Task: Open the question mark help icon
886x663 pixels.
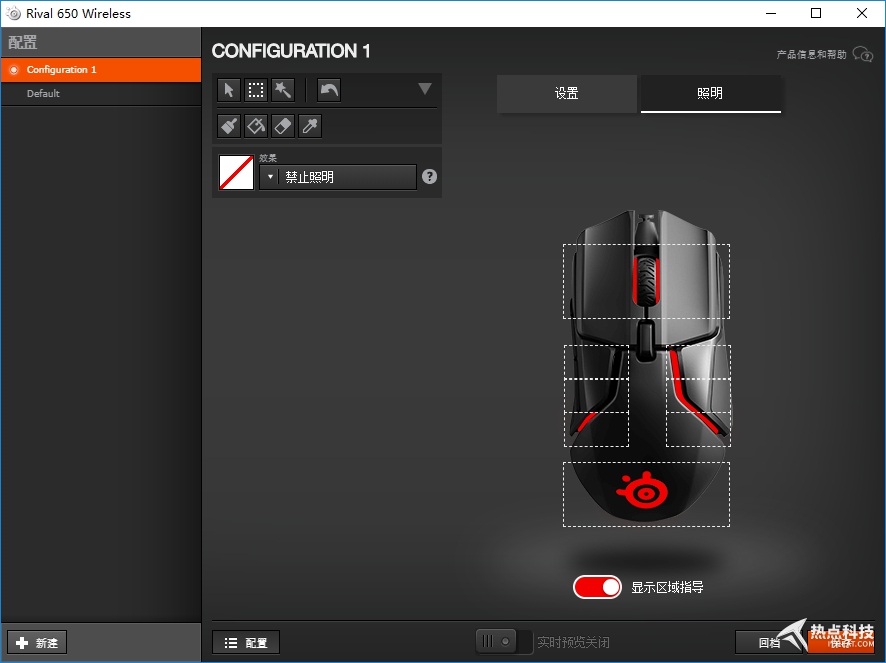Action: tap(429, 177)
